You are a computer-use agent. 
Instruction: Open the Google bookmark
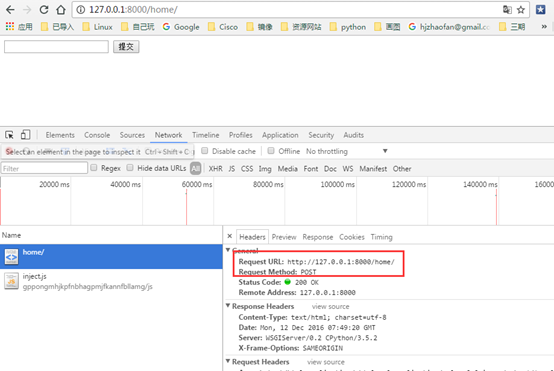coord(181,27)
